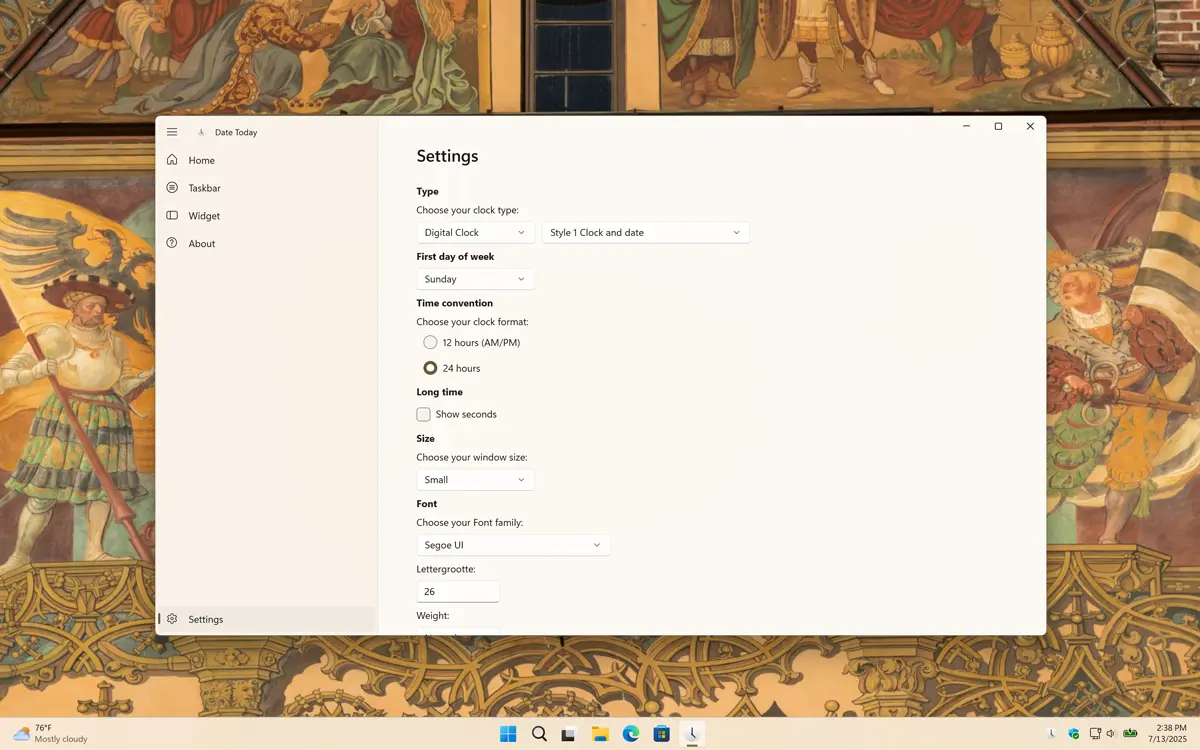Open the Sunday first-day-of-week dropdown
This screenshot has height=750, width=1200.
(x=475, y=279)
